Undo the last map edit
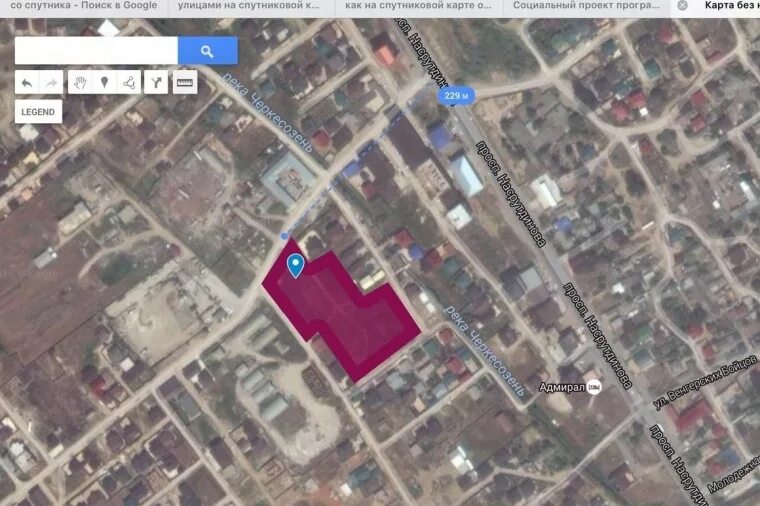This screenshot has height=506, width=760. pyautogui.click(x=27, y=83)
